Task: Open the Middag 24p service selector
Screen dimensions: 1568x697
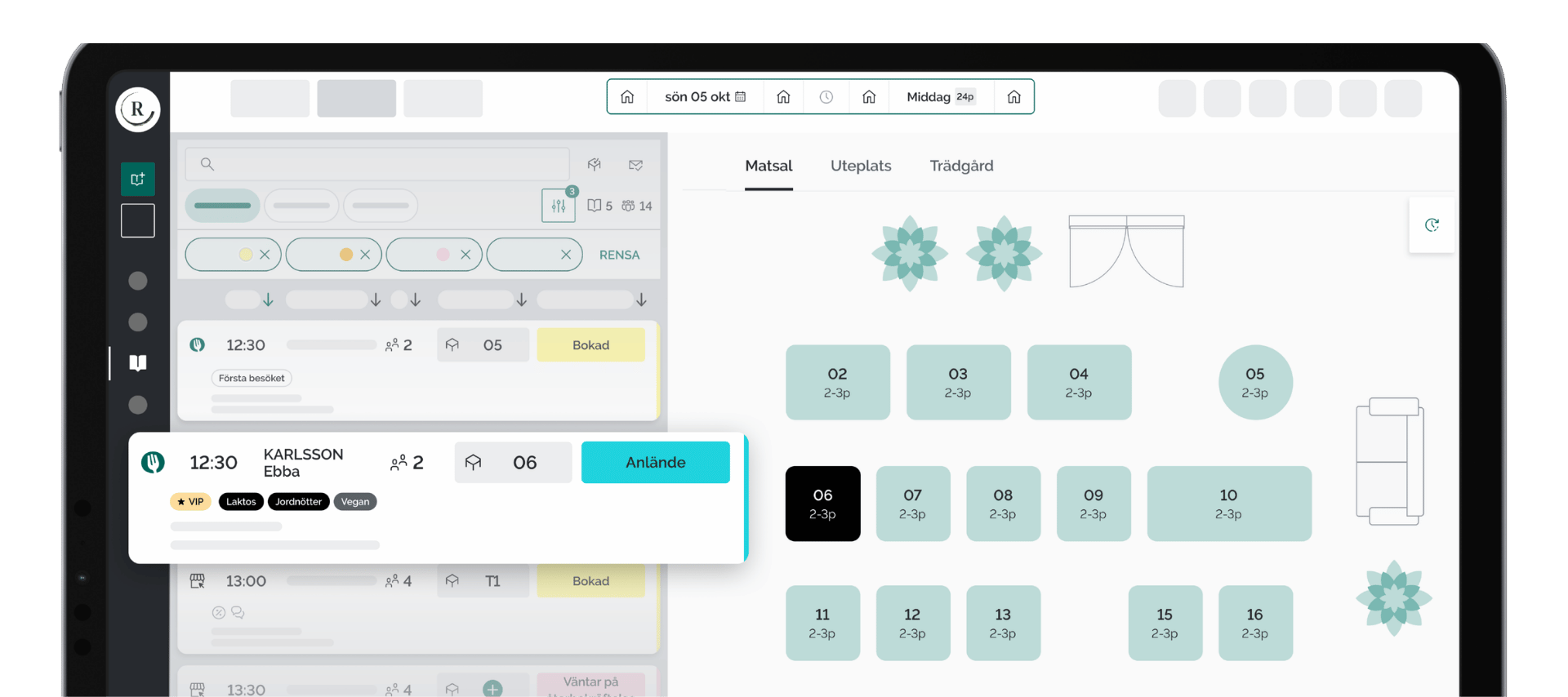Action: pos(941,97)
